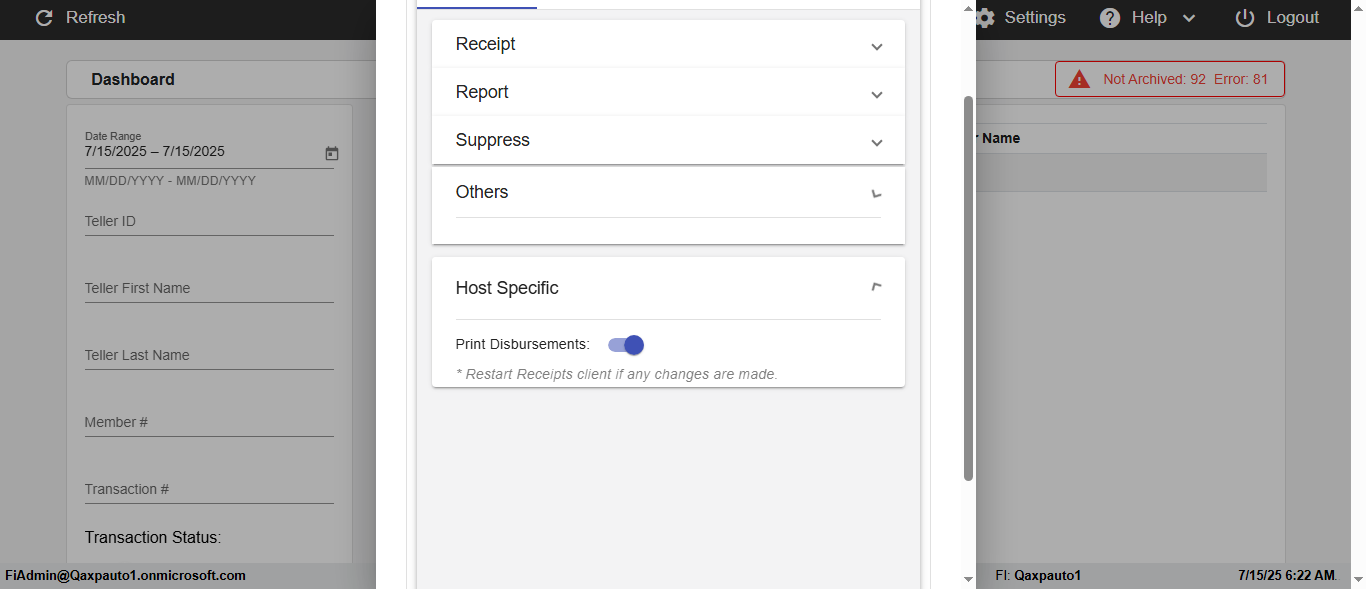Viewport: 1366px width, 589px height.
Task: Click the Refresh circular arrow icon
Action: tap(44, 18)
